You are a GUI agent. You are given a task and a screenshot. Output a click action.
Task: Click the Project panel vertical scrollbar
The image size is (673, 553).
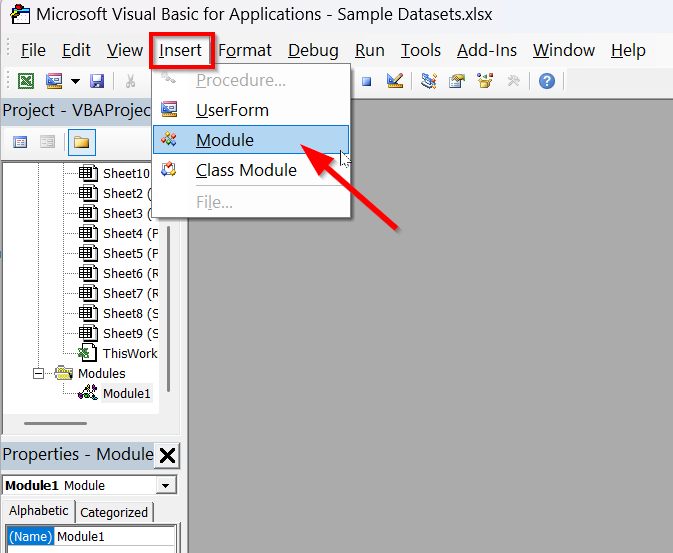pos(168,309)
